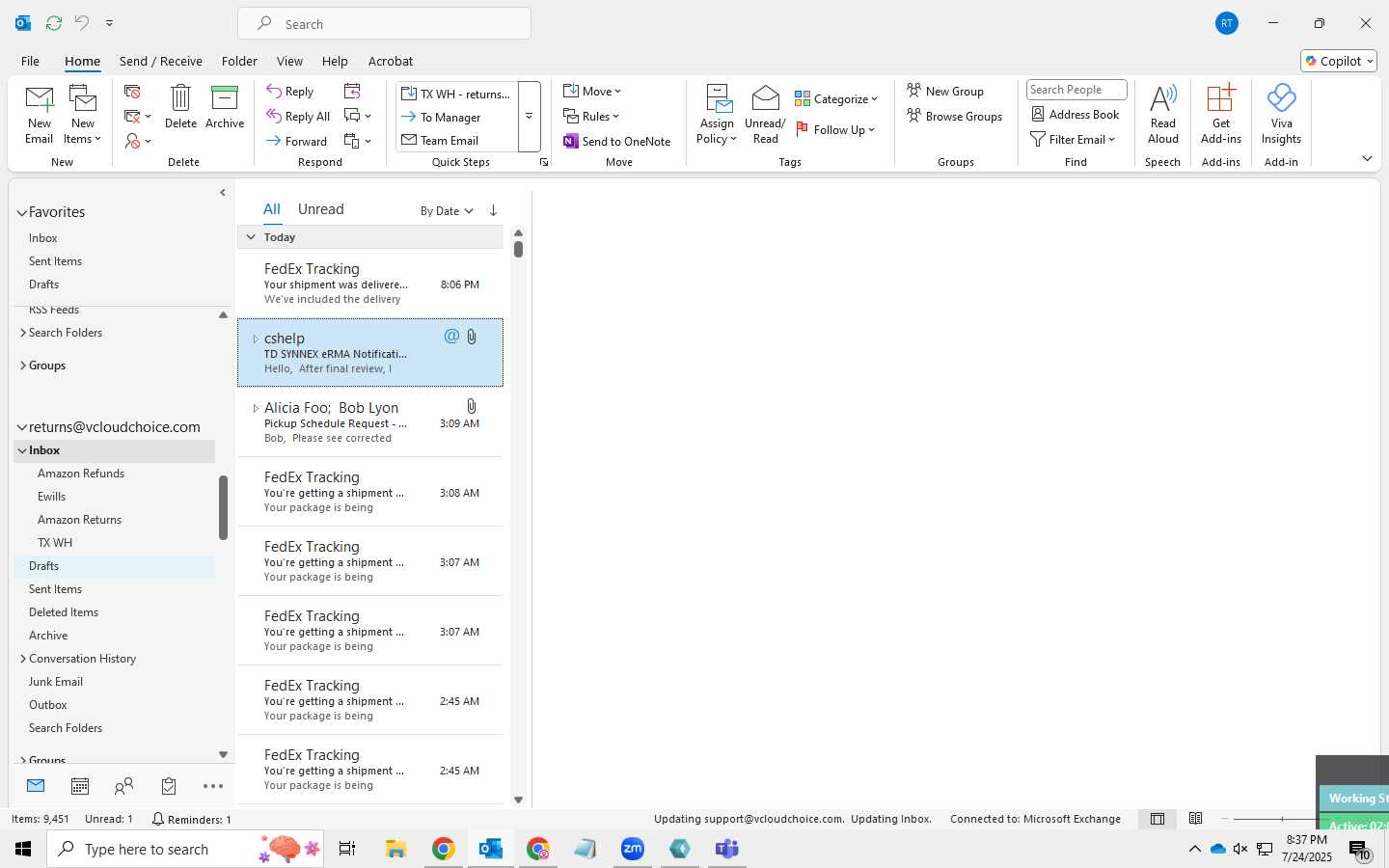Open the View ribbon tab

pyautogui.click(x=289, y=61)
